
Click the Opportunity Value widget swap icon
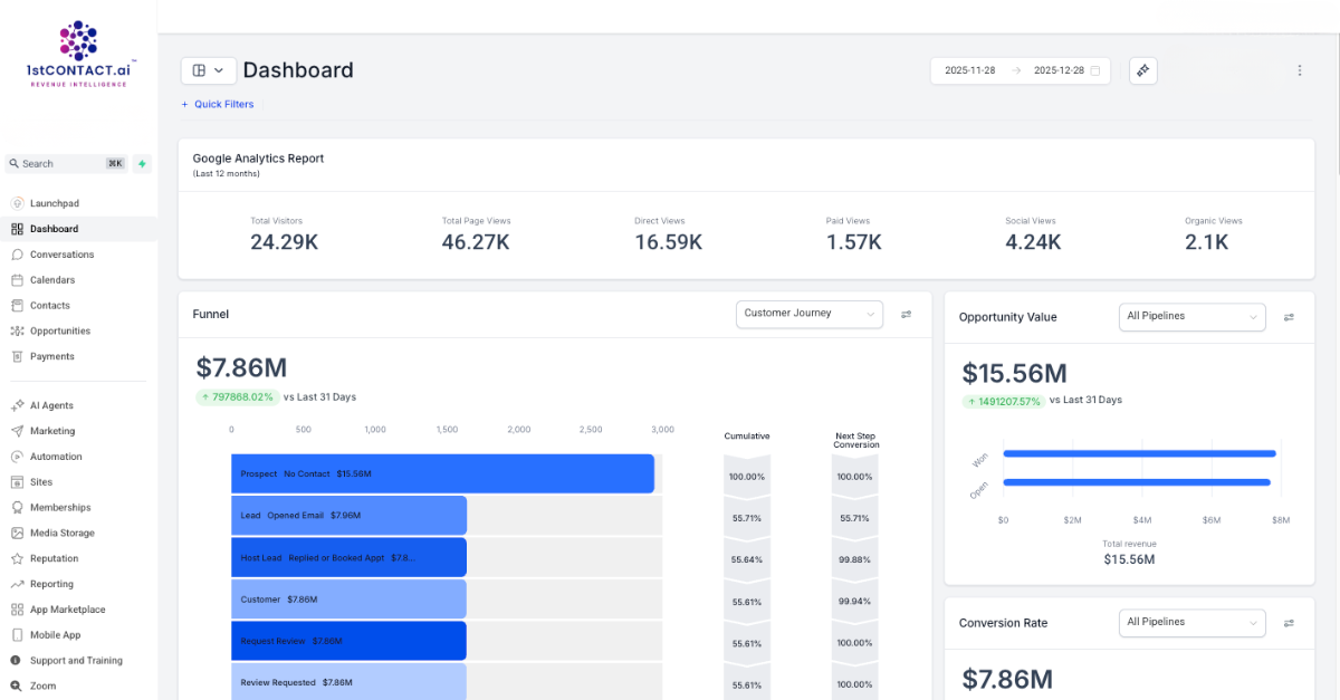[1289, 317]
